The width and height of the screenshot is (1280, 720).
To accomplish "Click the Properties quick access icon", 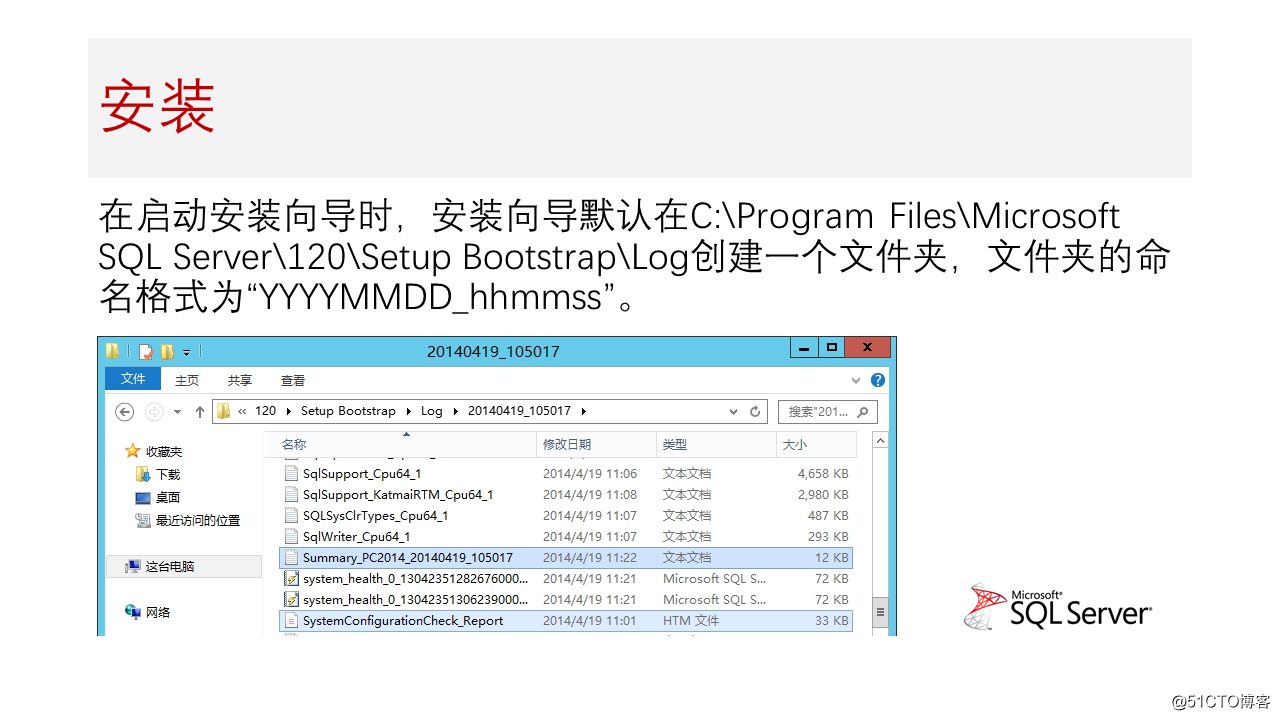I will (x=146, y=351).
